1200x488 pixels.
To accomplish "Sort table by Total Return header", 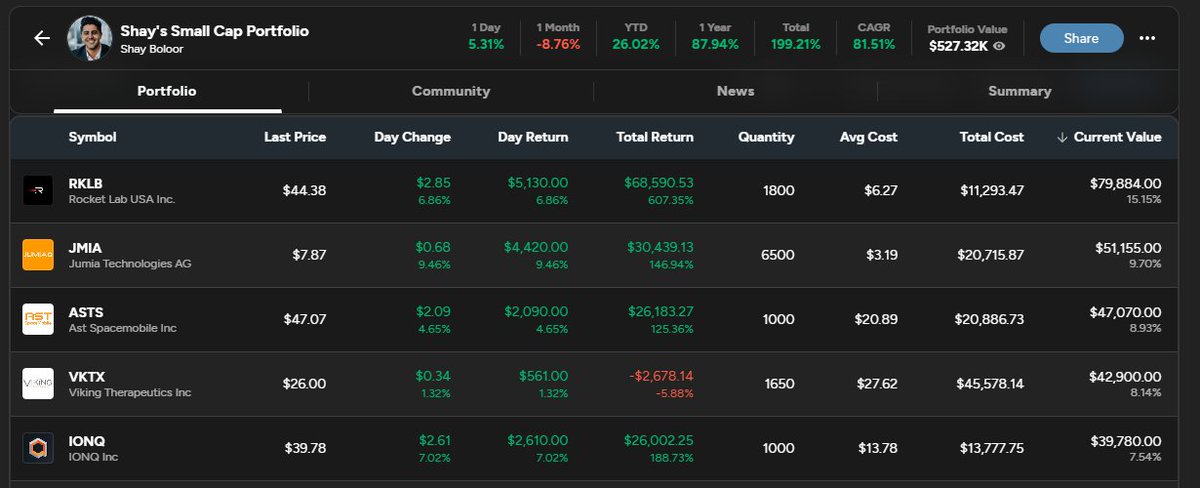I will pos(654,137).
